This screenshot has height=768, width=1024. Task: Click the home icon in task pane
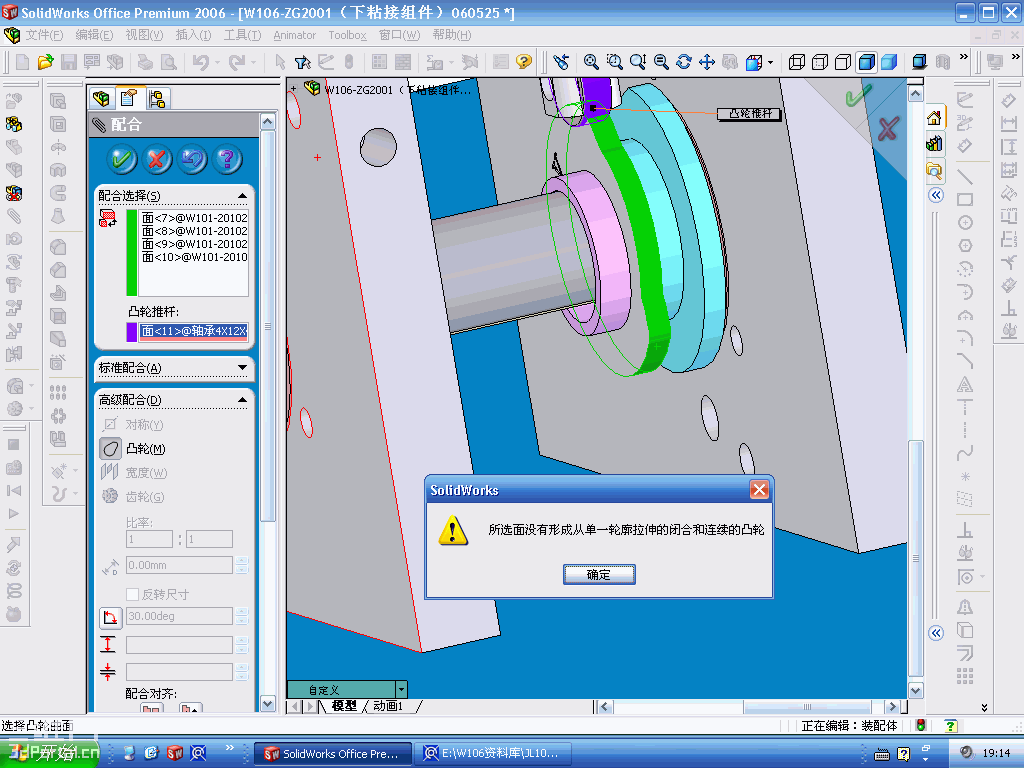tap(935, 118)
